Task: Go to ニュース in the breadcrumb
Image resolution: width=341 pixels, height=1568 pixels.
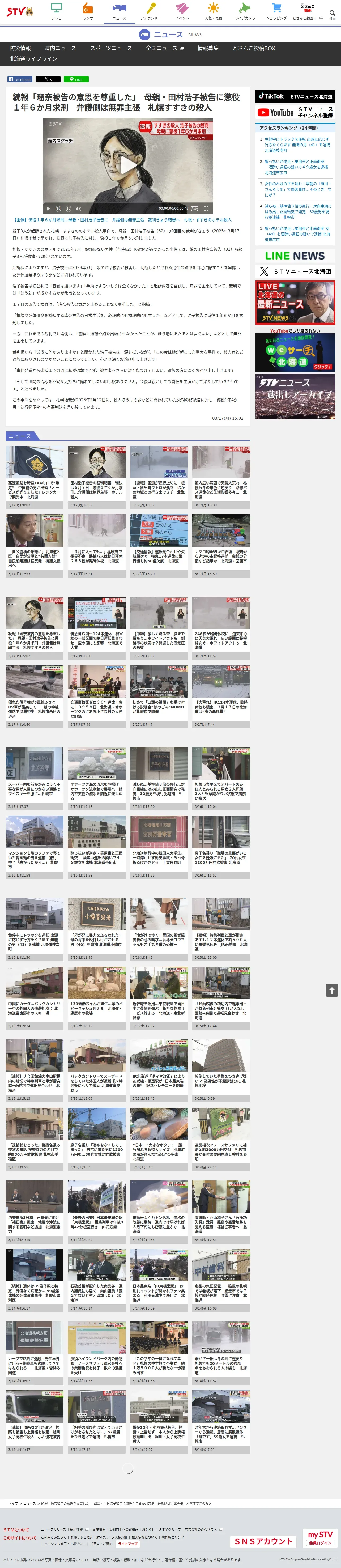Action: click(30, 1503)
